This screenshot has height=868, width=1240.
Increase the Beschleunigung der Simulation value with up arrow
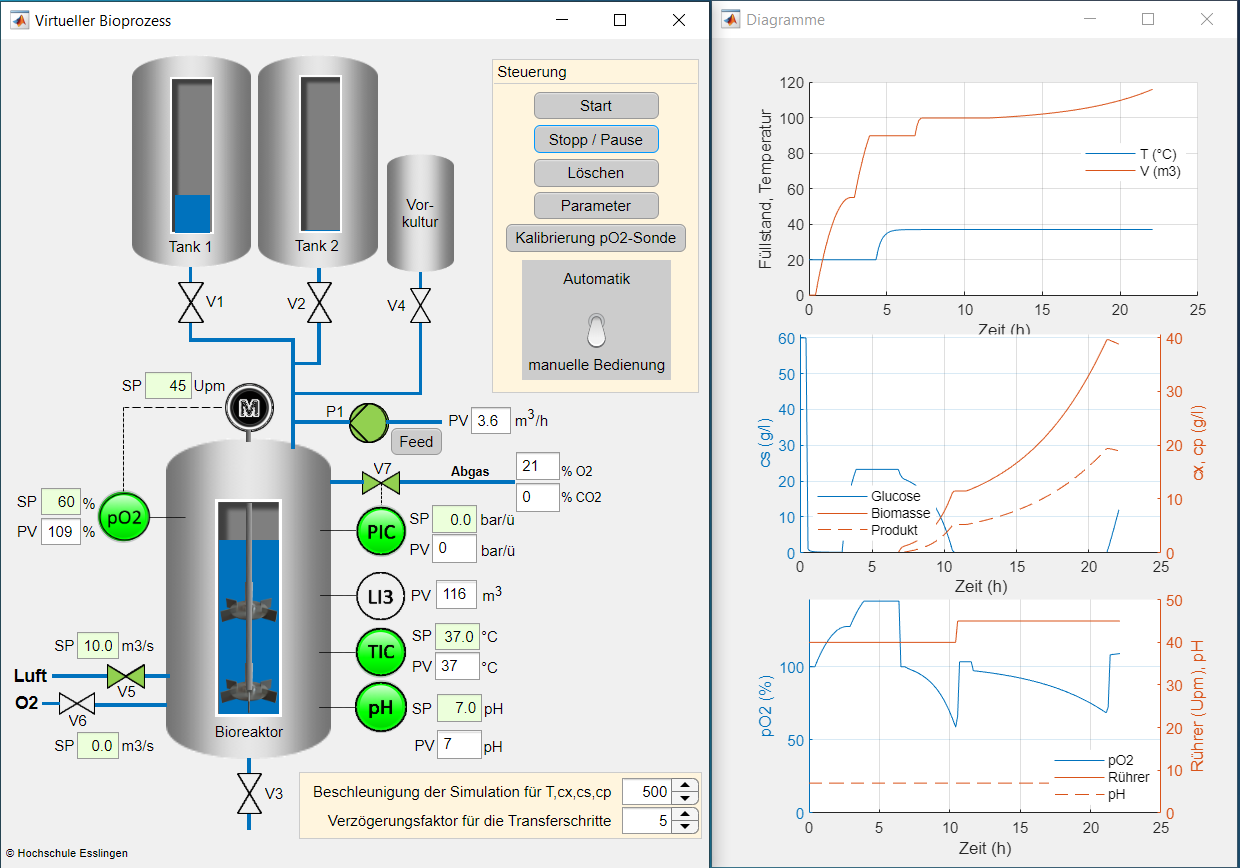click(684, 786)
